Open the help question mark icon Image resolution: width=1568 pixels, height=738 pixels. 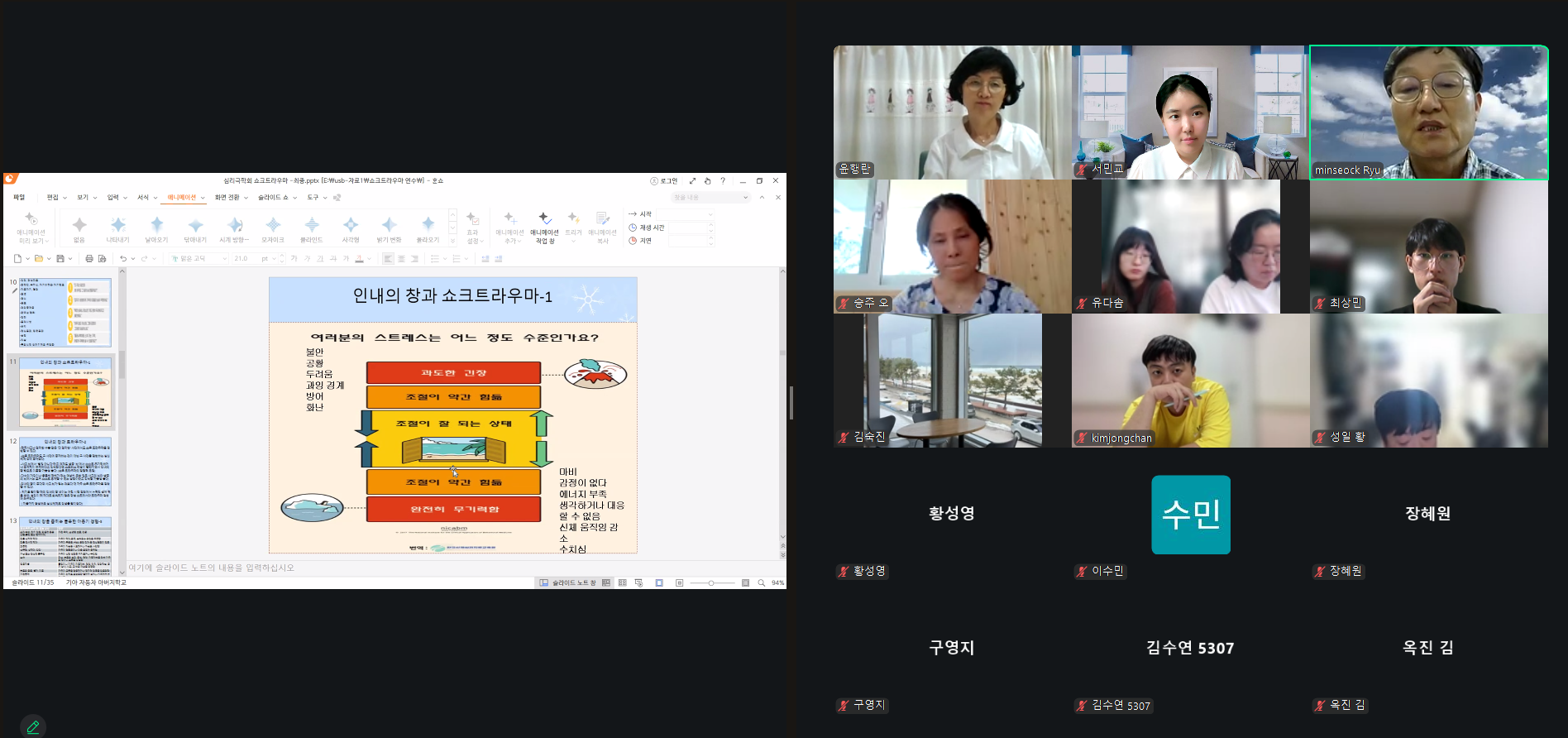pyautogui.click(x=723, y=180)
